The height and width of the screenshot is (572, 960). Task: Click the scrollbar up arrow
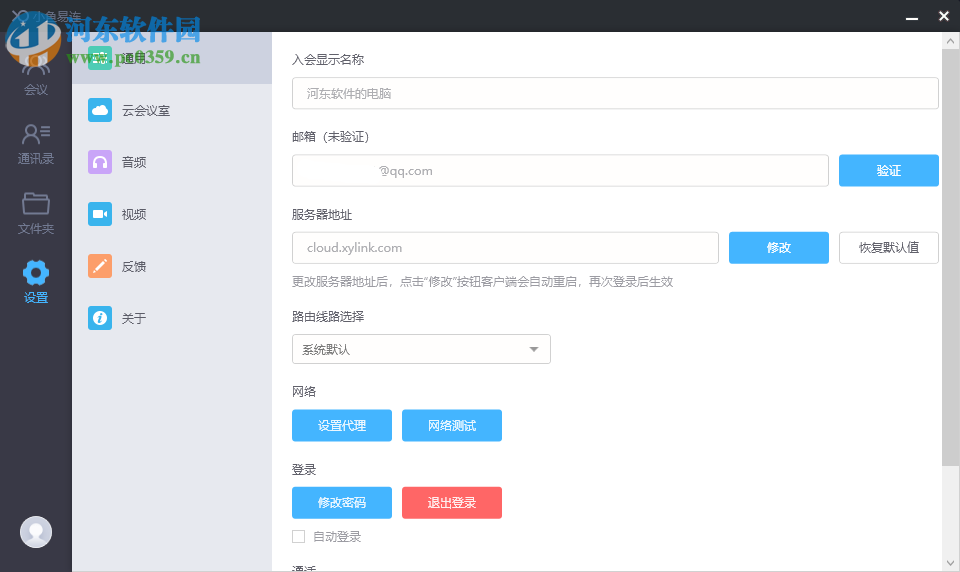pos(950,41)
